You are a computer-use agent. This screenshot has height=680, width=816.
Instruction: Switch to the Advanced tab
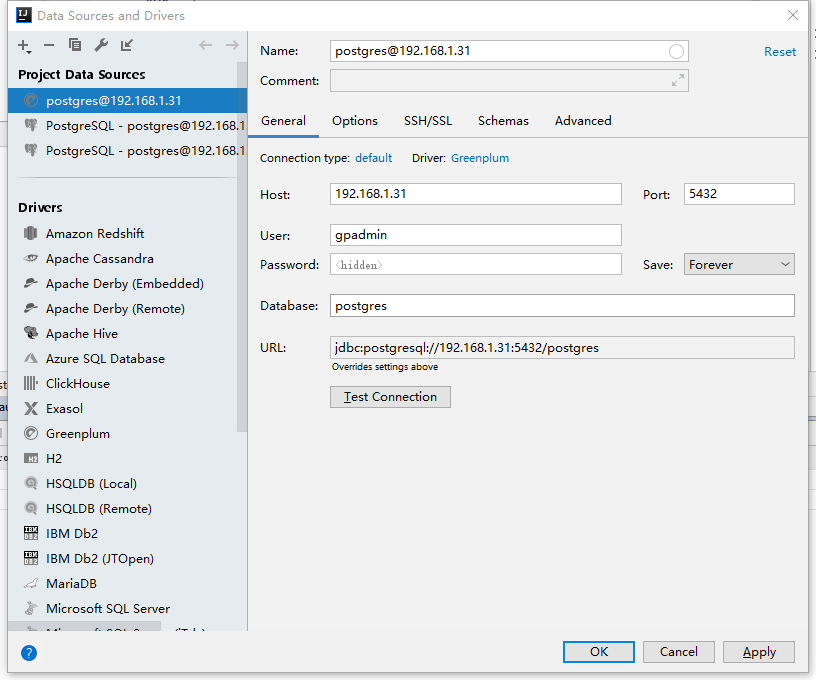pos(583,121)
